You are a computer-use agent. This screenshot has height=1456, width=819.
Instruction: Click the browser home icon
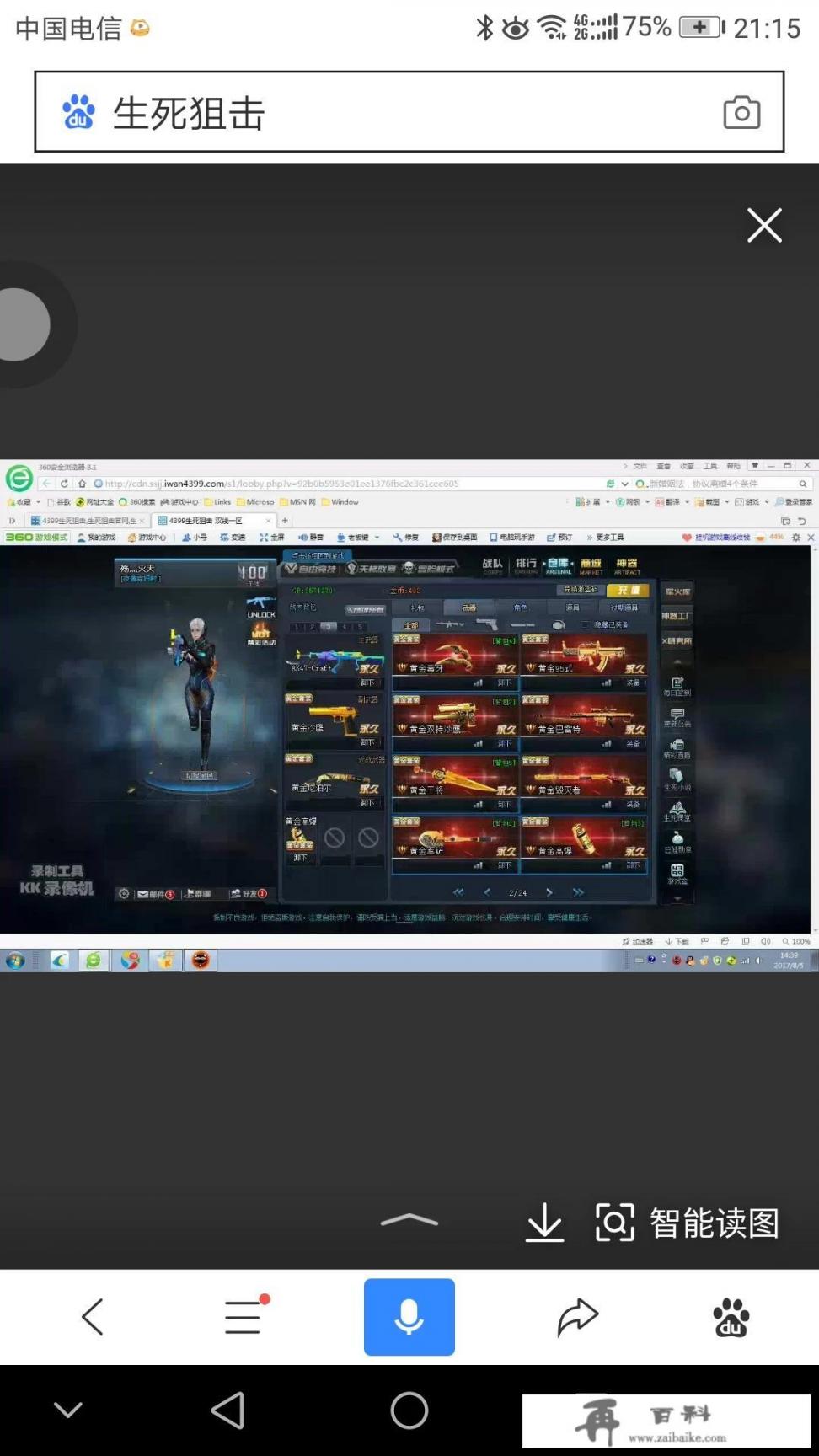click(82, 484)
